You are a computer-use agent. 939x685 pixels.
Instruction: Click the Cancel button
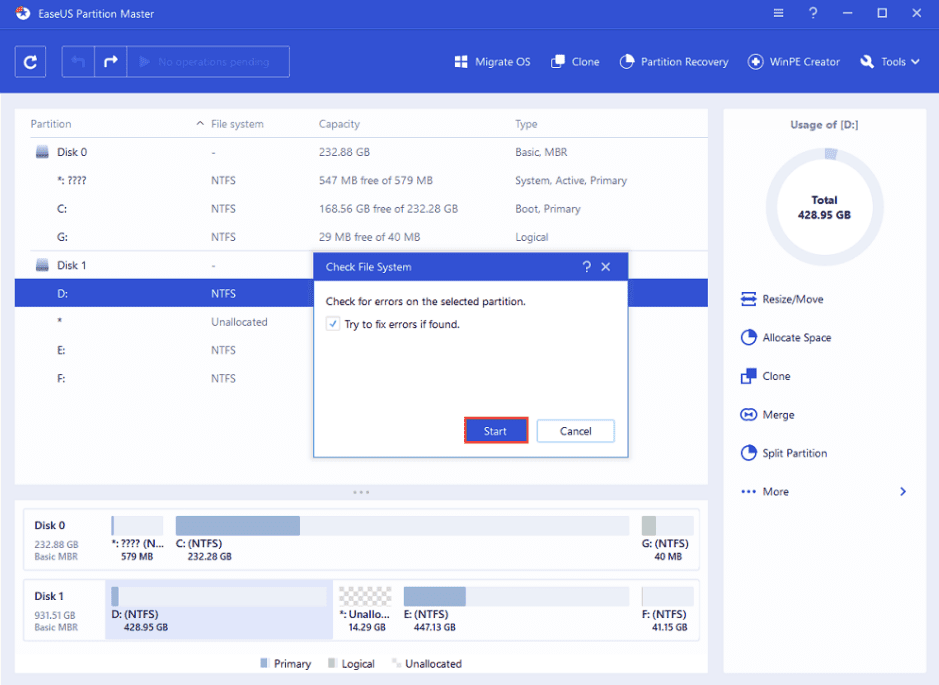(575, 431)
